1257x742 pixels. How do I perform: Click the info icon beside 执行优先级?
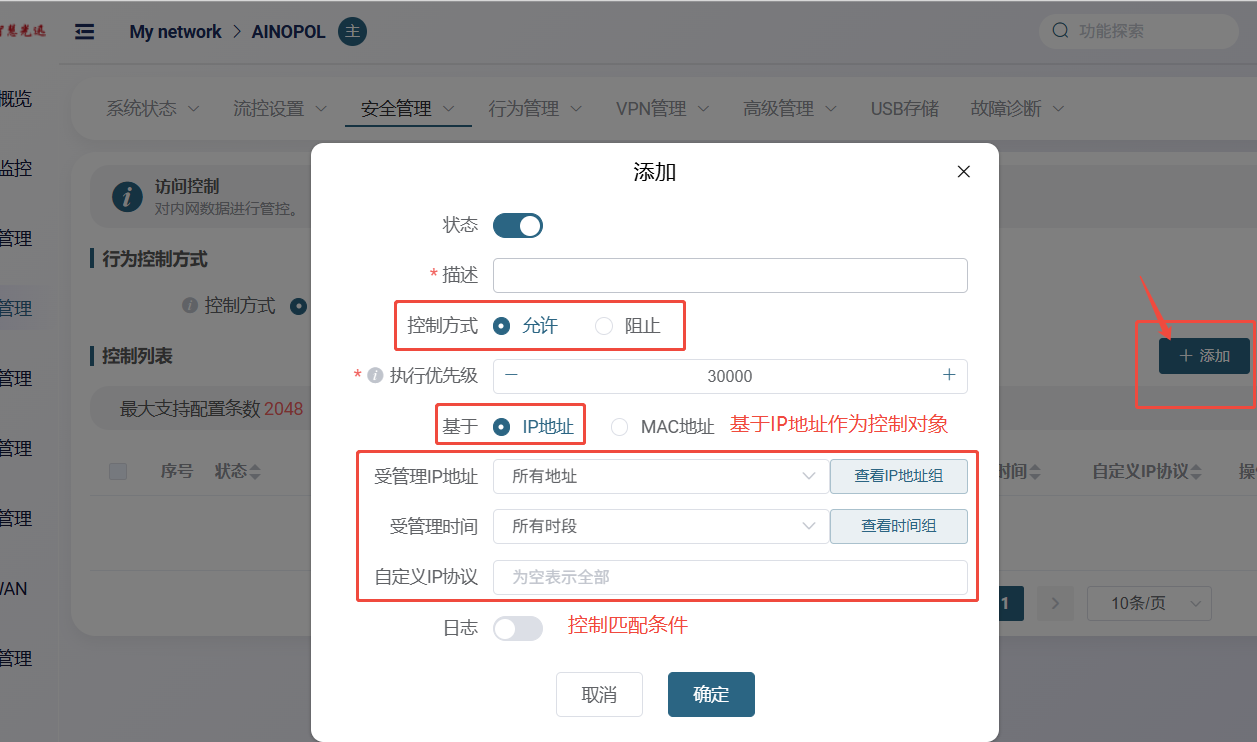pyautogui.click(x=375, y=376)
